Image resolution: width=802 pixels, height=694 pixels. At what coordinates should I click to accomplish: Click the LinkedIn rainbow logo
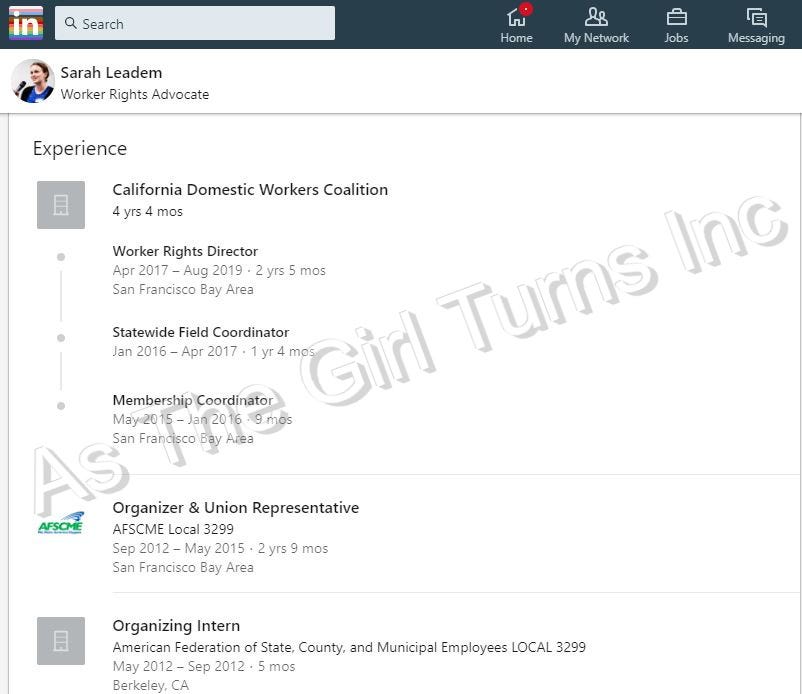pos(26,23)
